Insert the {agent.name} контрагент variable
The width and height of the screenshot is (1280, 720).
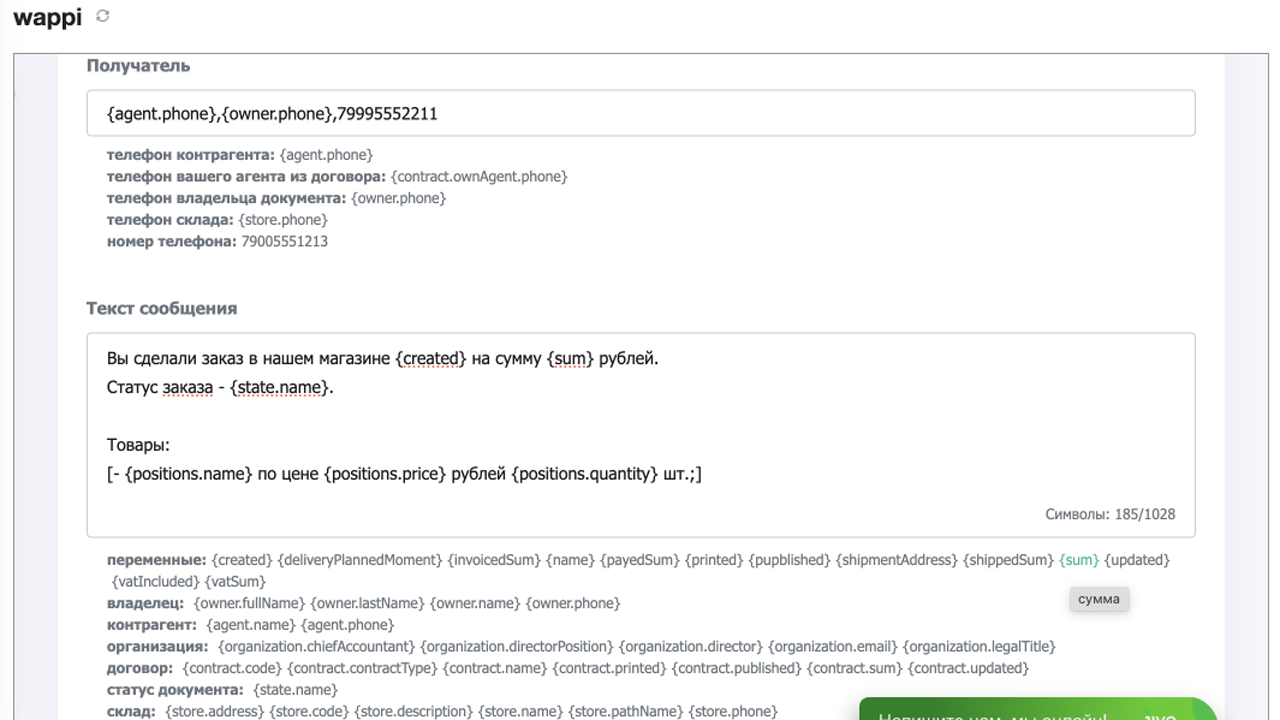click(250, 625)
